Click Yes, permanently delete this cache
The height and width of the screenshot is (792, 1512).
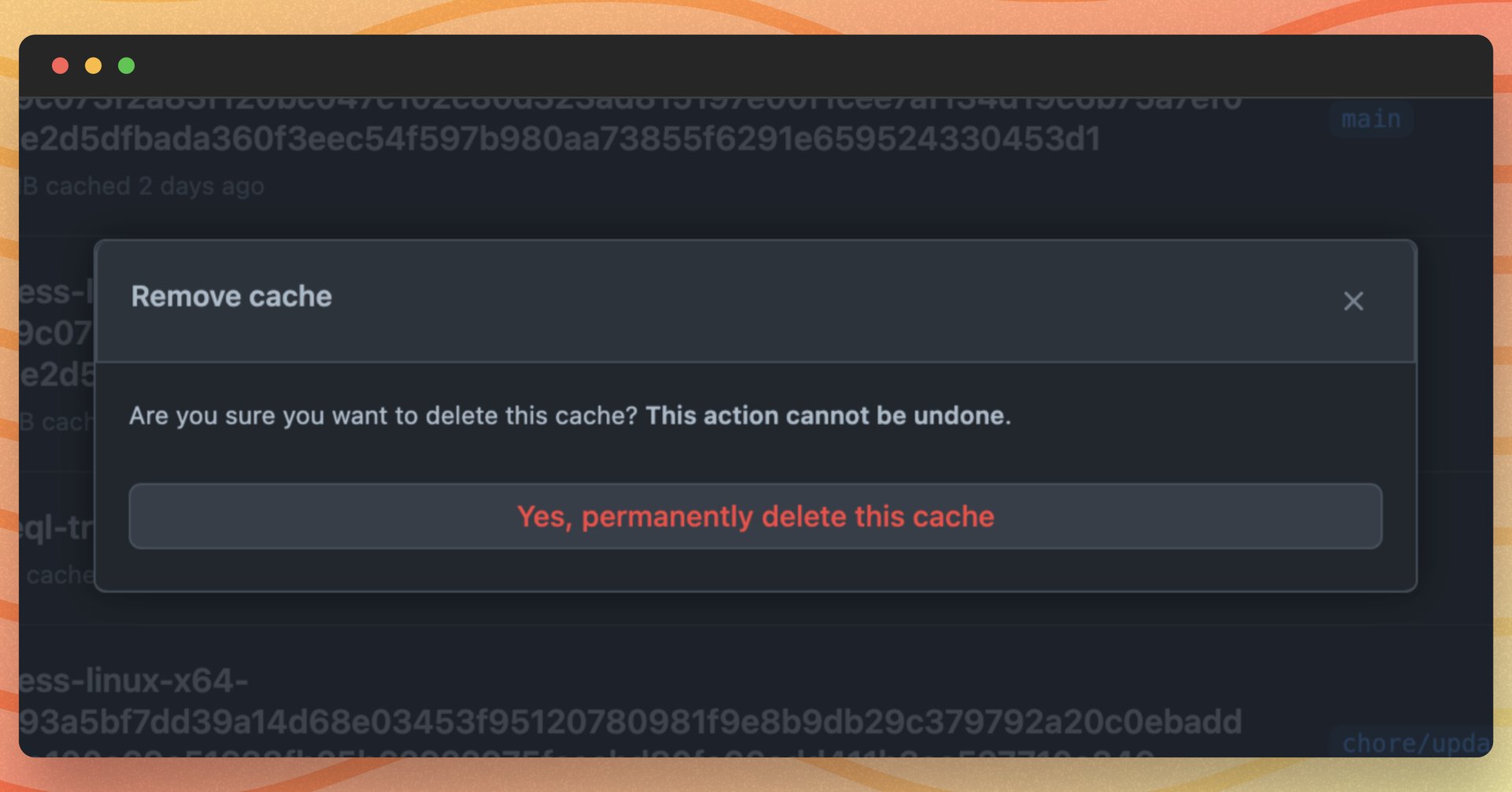pos(755,516)
